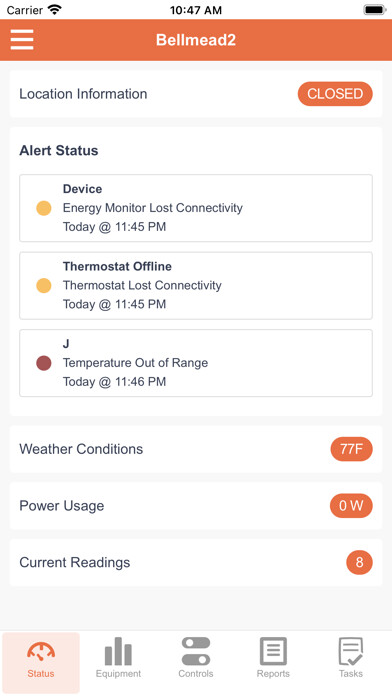Tap the 77F temperature badge

352,449
